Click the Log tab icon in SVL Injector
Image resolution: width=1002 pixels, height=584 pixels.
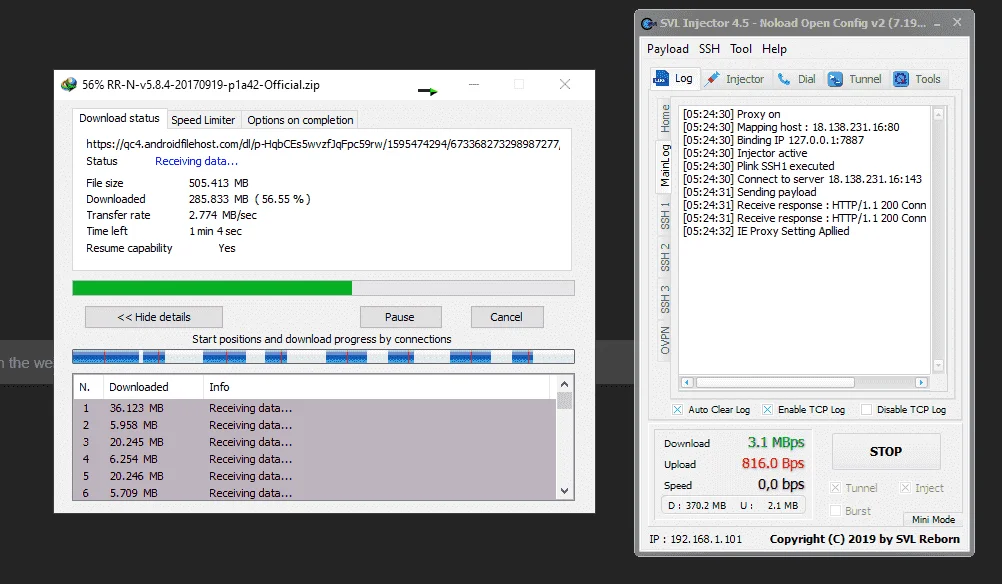[660, 79]
